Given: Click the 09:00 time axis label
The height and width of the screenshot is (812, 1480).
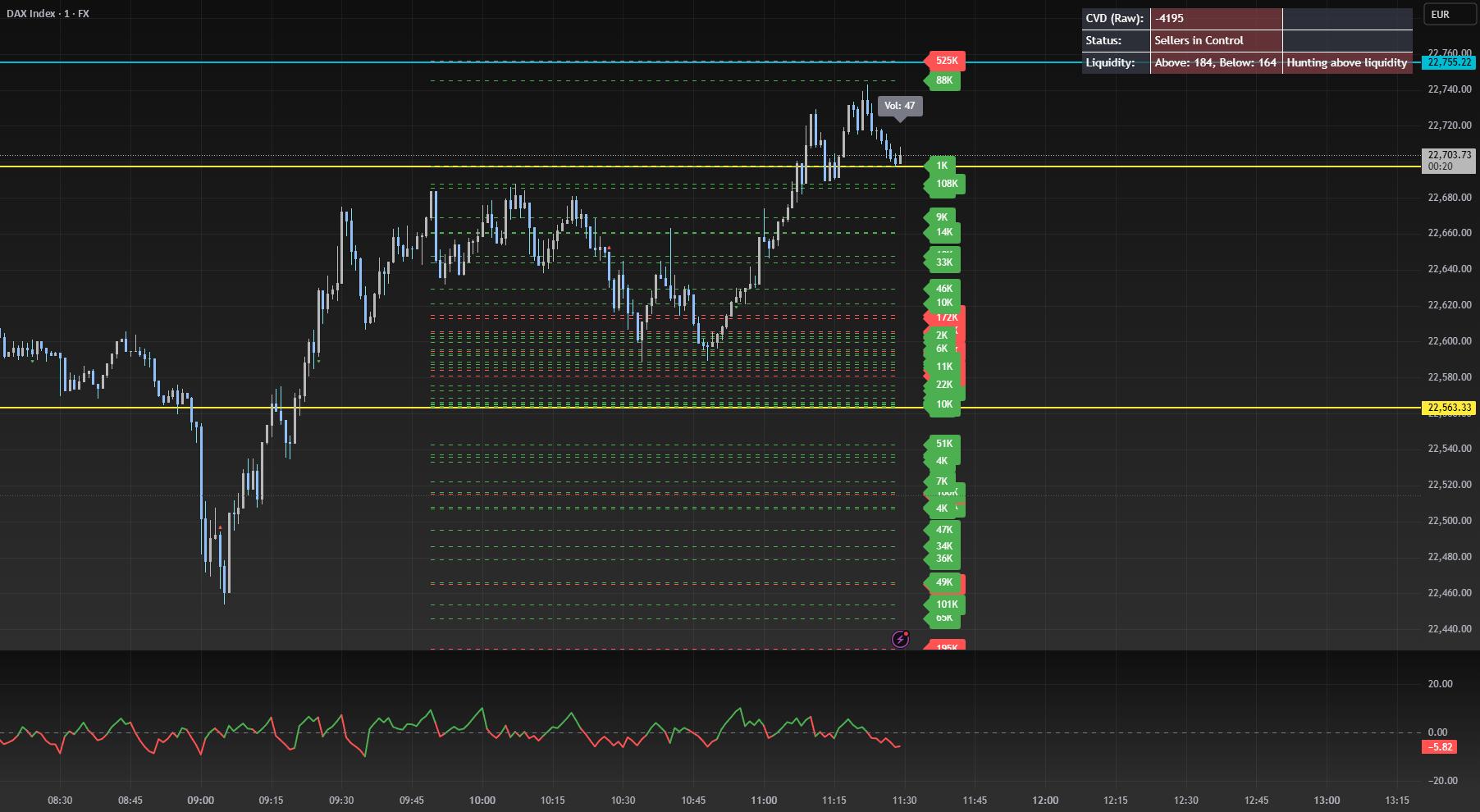Looking at the screenshot, I should (200, 801).
